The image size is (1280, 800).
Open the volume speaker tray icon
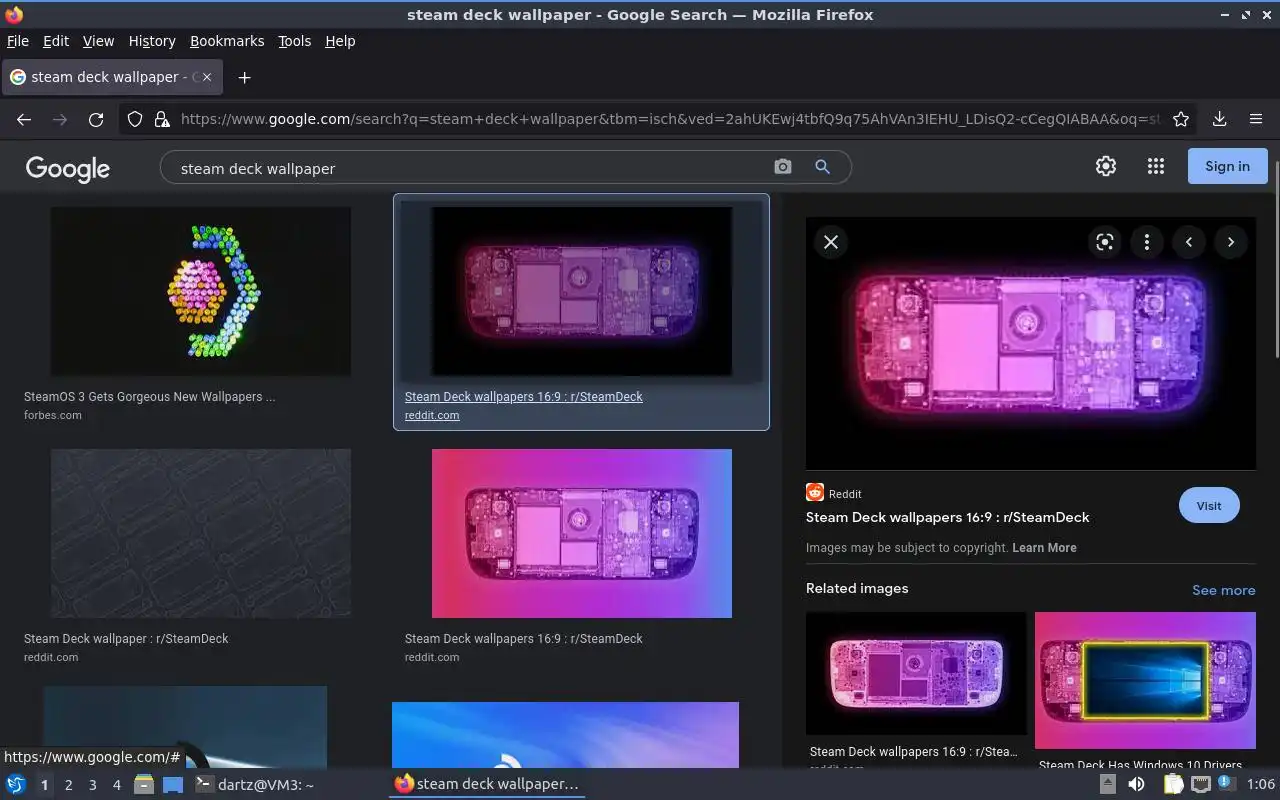[1136, 785]
